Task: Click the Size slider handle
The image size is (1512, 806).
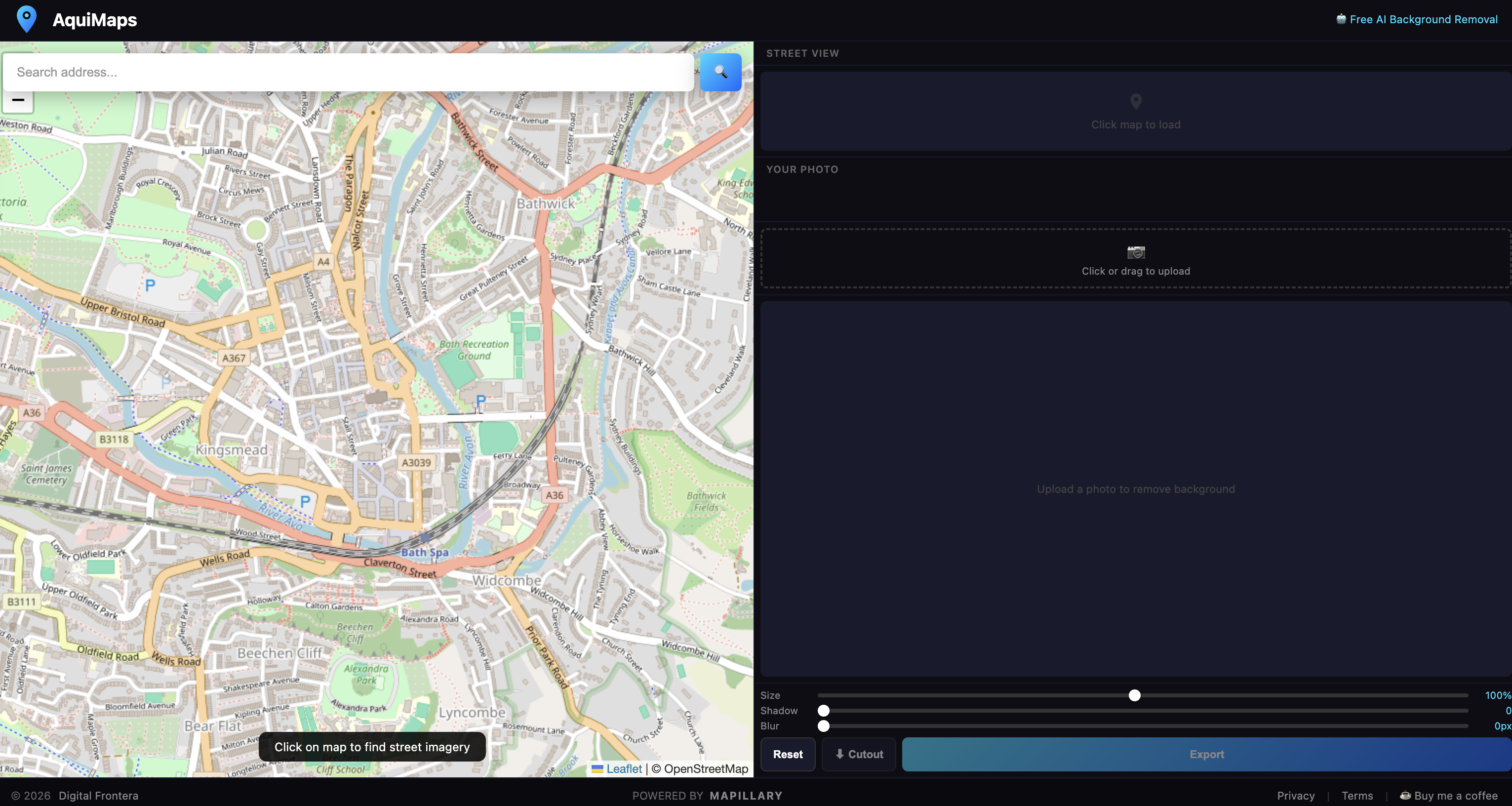Action: 1135,696
